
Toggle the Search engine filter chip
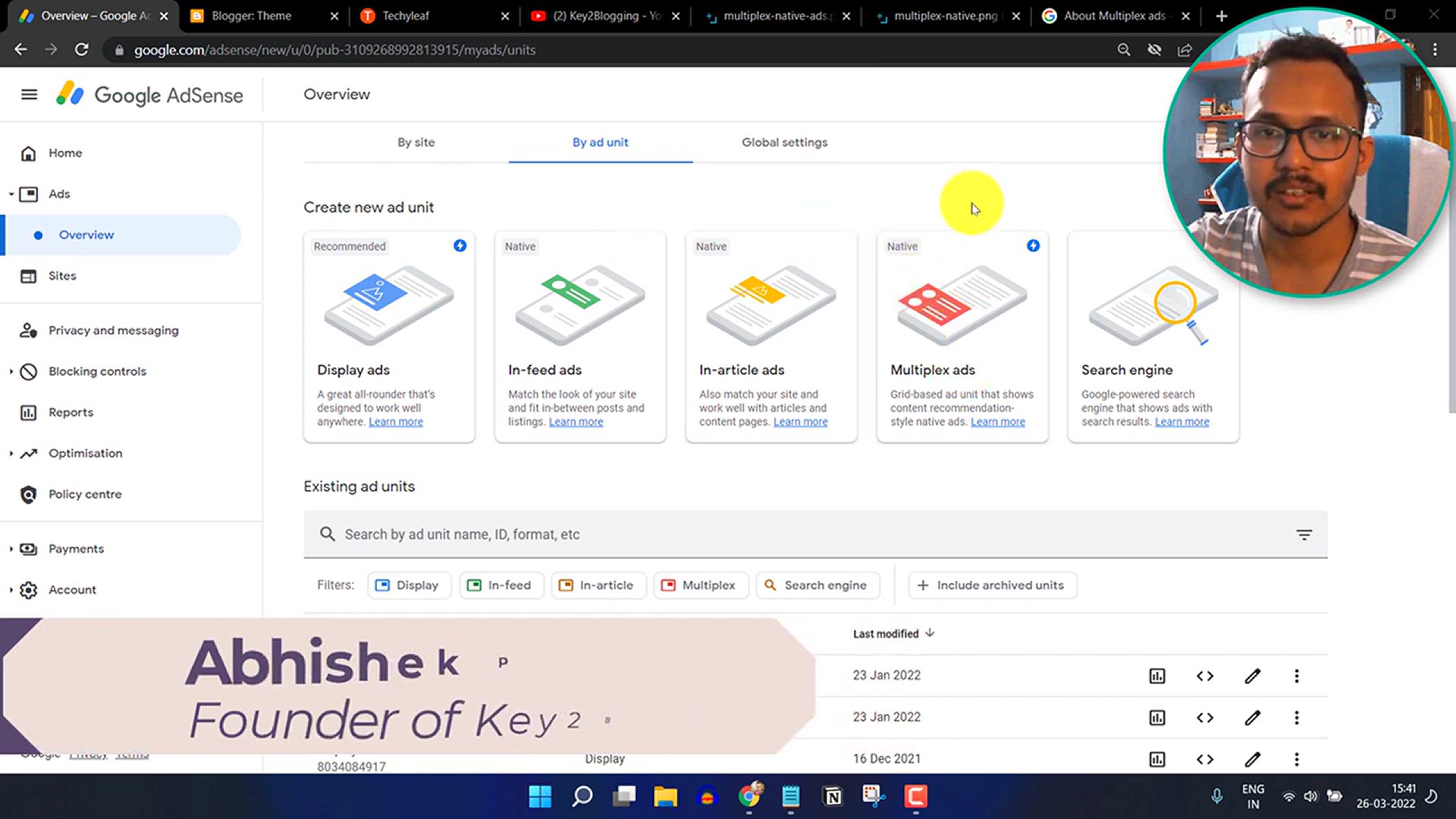817,585
